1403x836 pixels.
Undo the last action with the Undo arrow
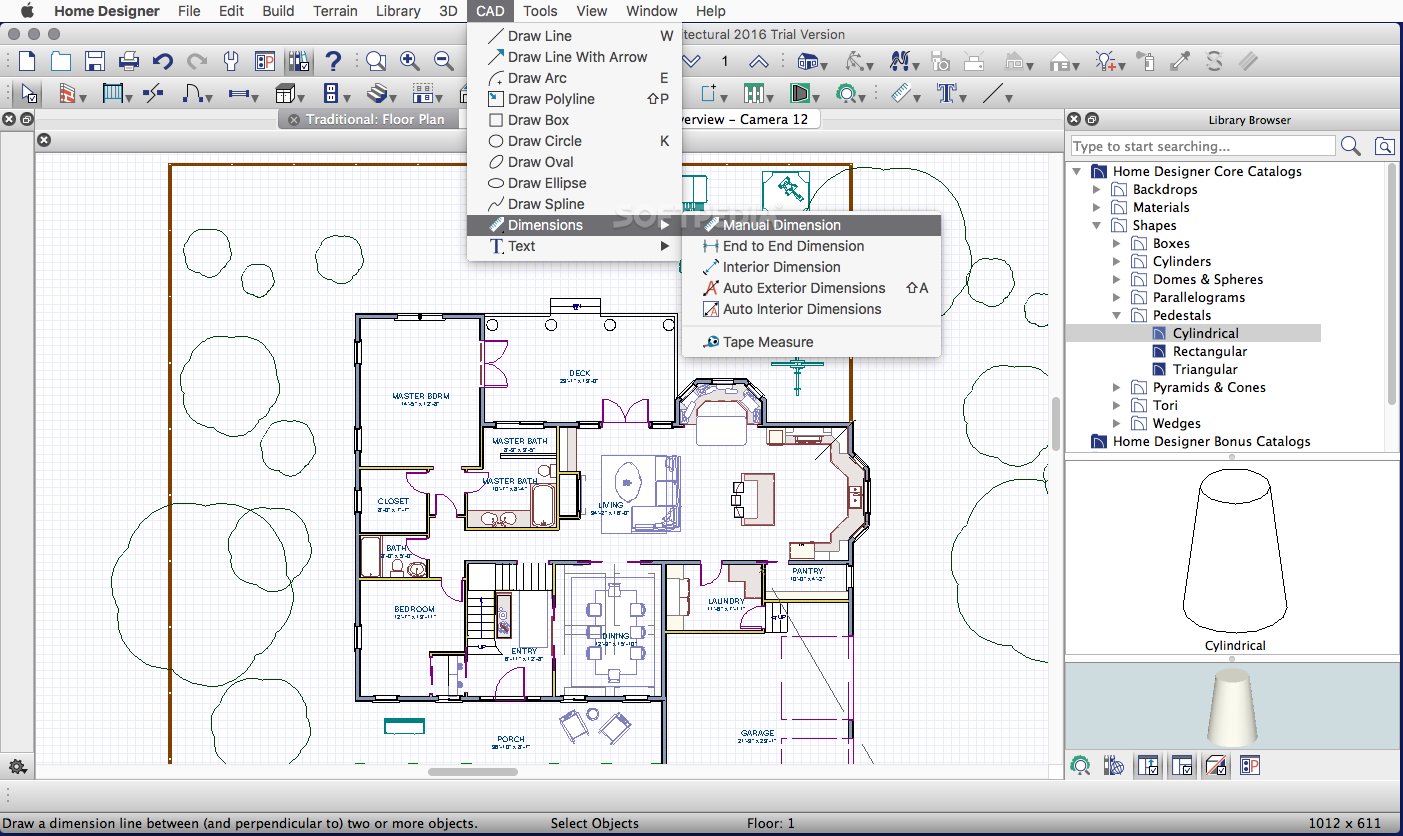[x=163, y=61]
